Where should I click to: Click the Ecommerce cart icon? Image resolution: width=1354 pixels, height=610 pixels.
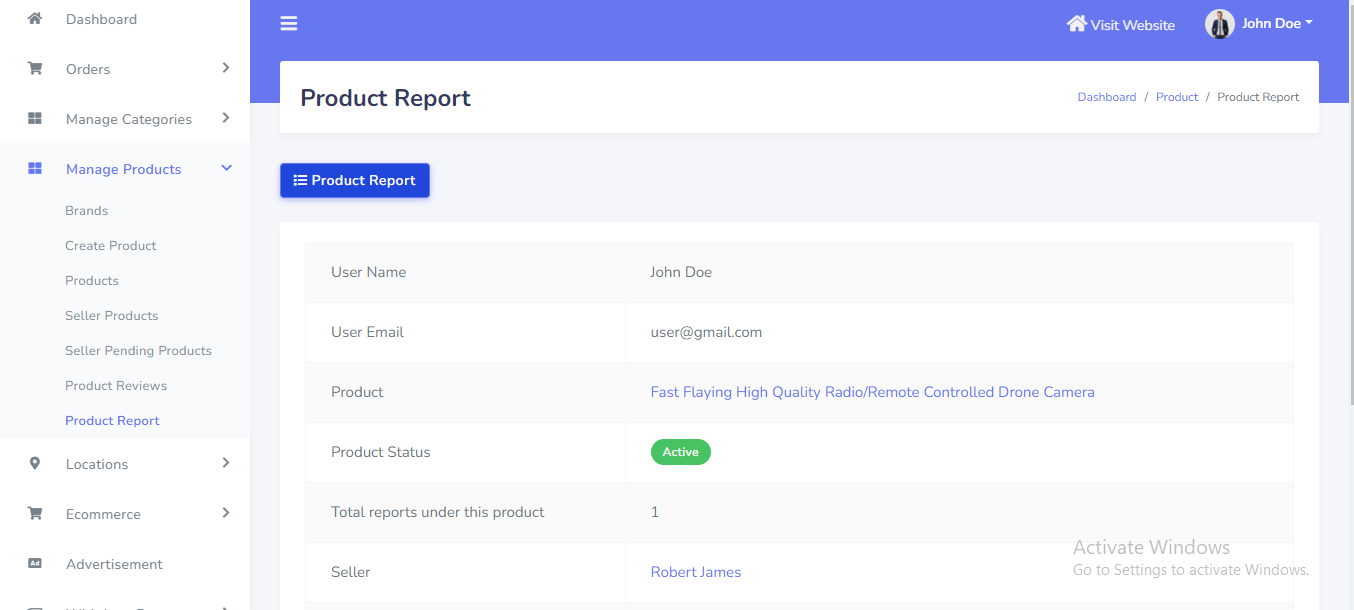click(35, 514)
